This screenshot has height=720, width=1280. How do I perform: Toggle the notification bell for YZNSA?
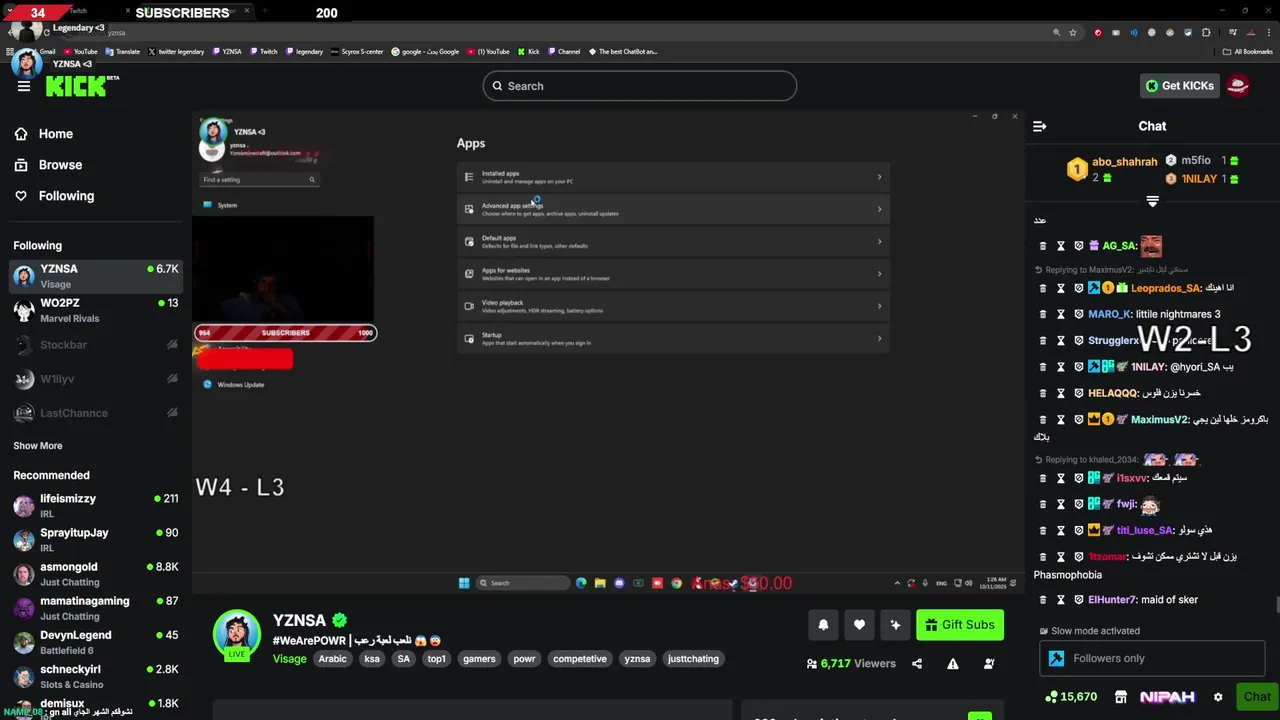[823, 625]
